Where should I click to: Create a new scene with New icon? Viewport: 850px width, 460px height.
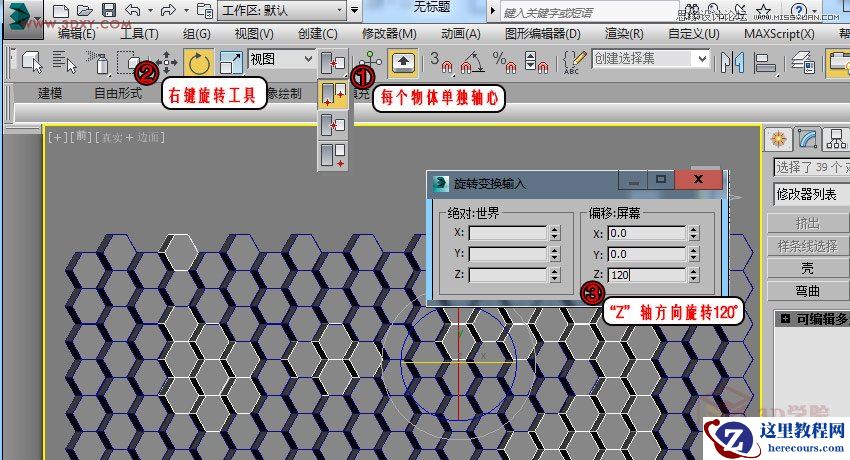pyautogui.click(x=61, y=11)
